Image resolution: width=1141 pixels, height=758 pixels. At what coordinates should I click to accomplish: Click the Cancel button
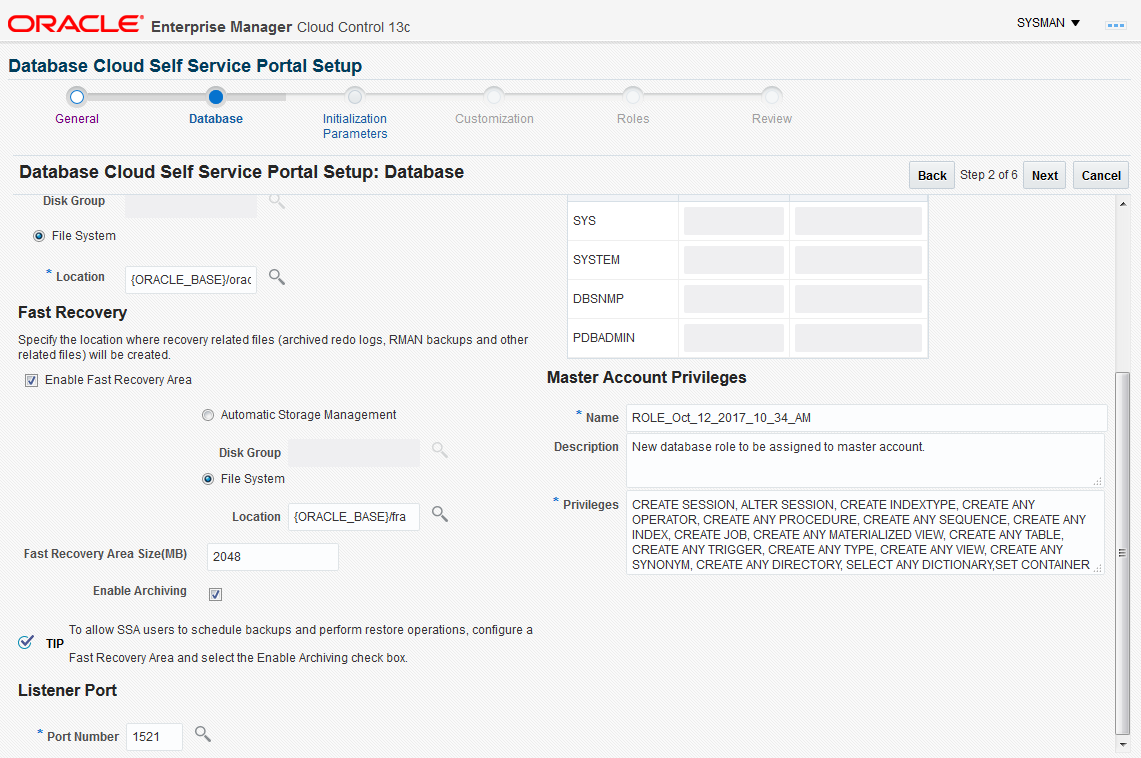[x=1100, y=175]
